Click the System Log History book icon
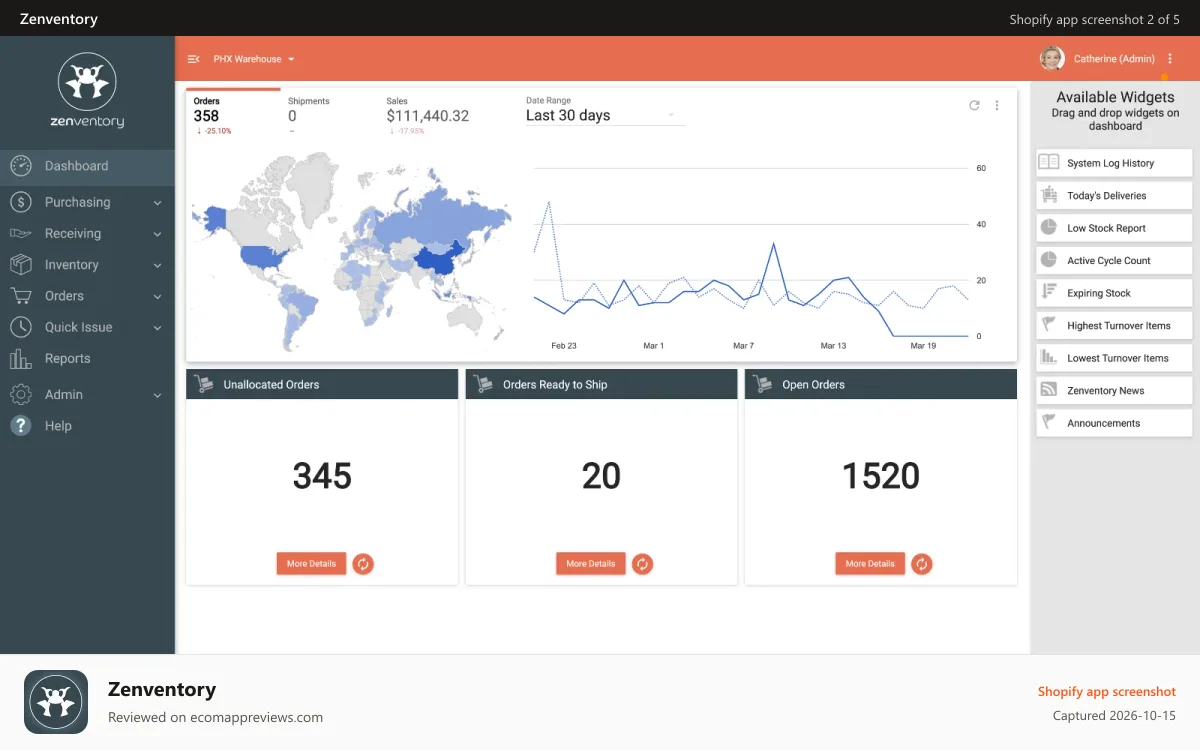This screenshot has height=750, width=1200. coord(1049,162)
